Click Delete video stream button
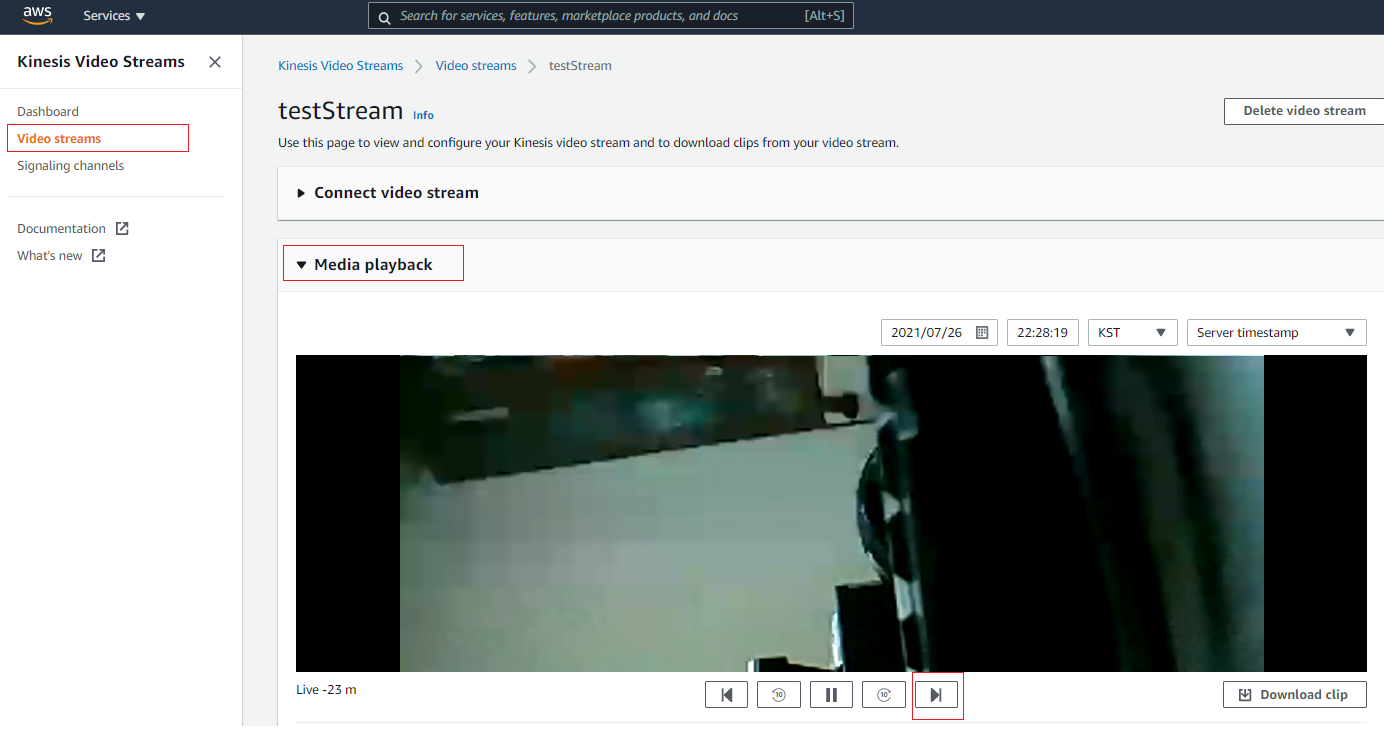The image size is (1384, 734). 1304,111
